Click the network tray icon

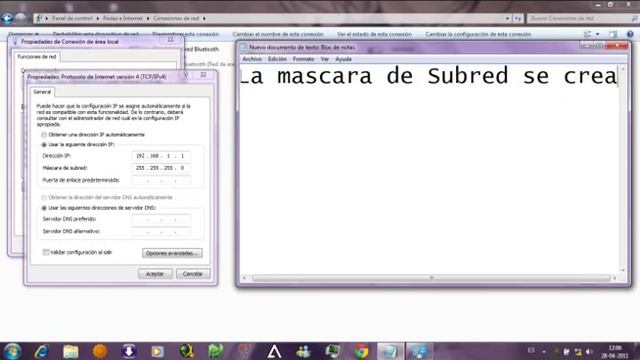[578, 351]
